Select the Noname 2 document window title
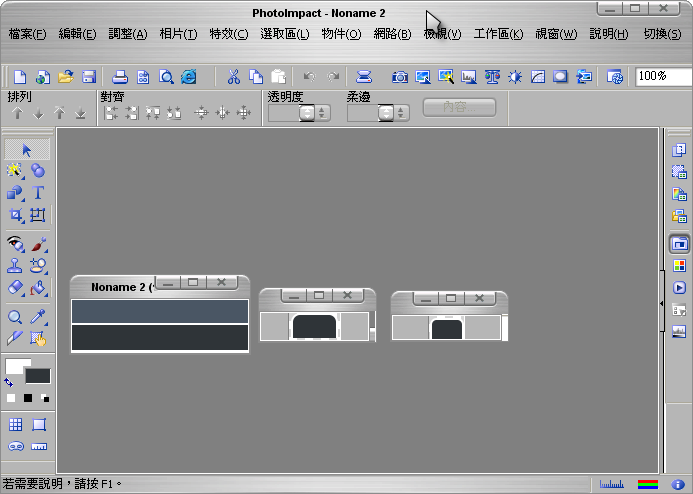Viewport: 693px width, 494px height. pos(122,287)
